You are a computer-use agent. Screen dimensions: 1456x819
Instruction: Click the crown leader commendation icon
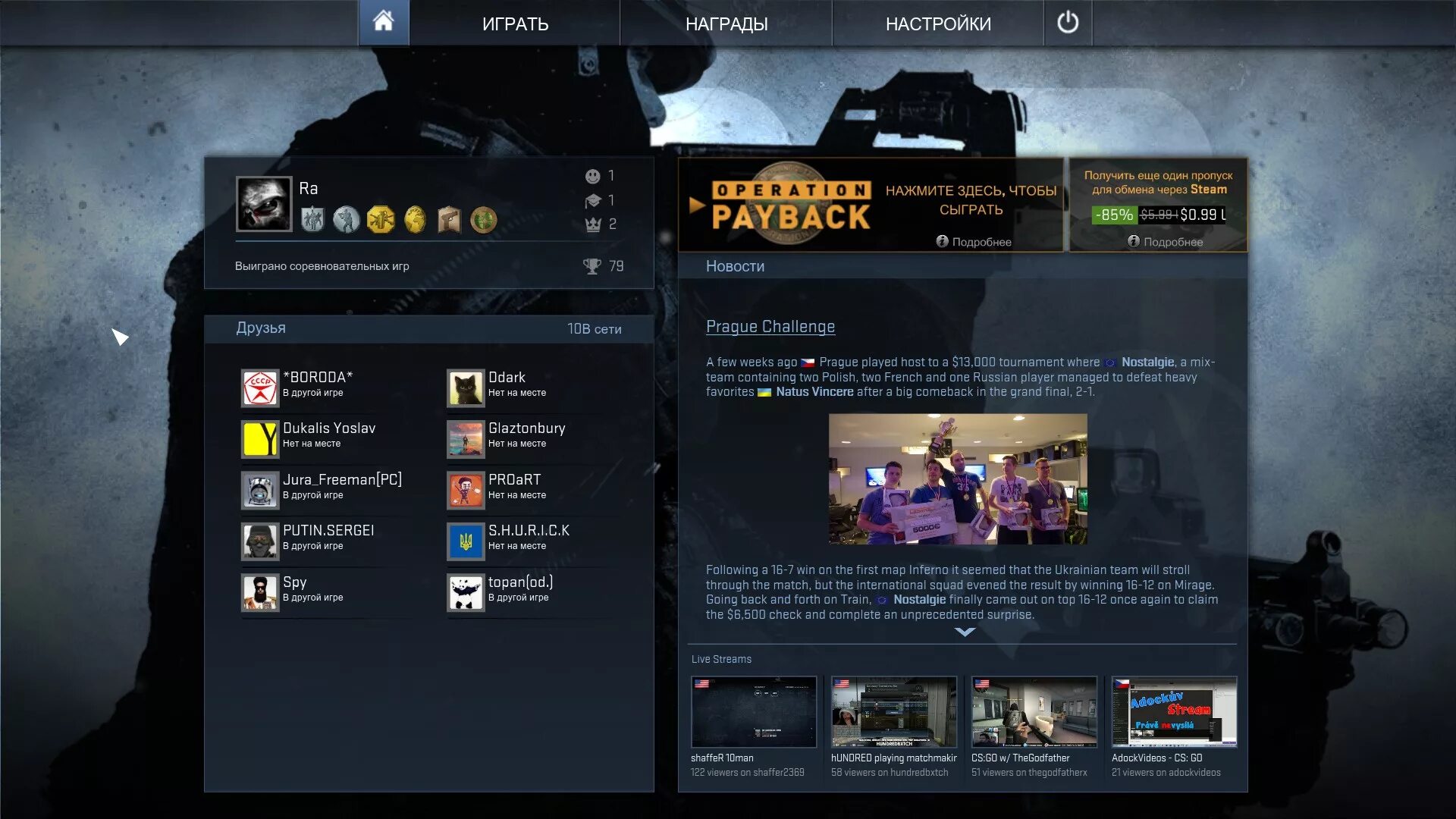pos(593,224)
